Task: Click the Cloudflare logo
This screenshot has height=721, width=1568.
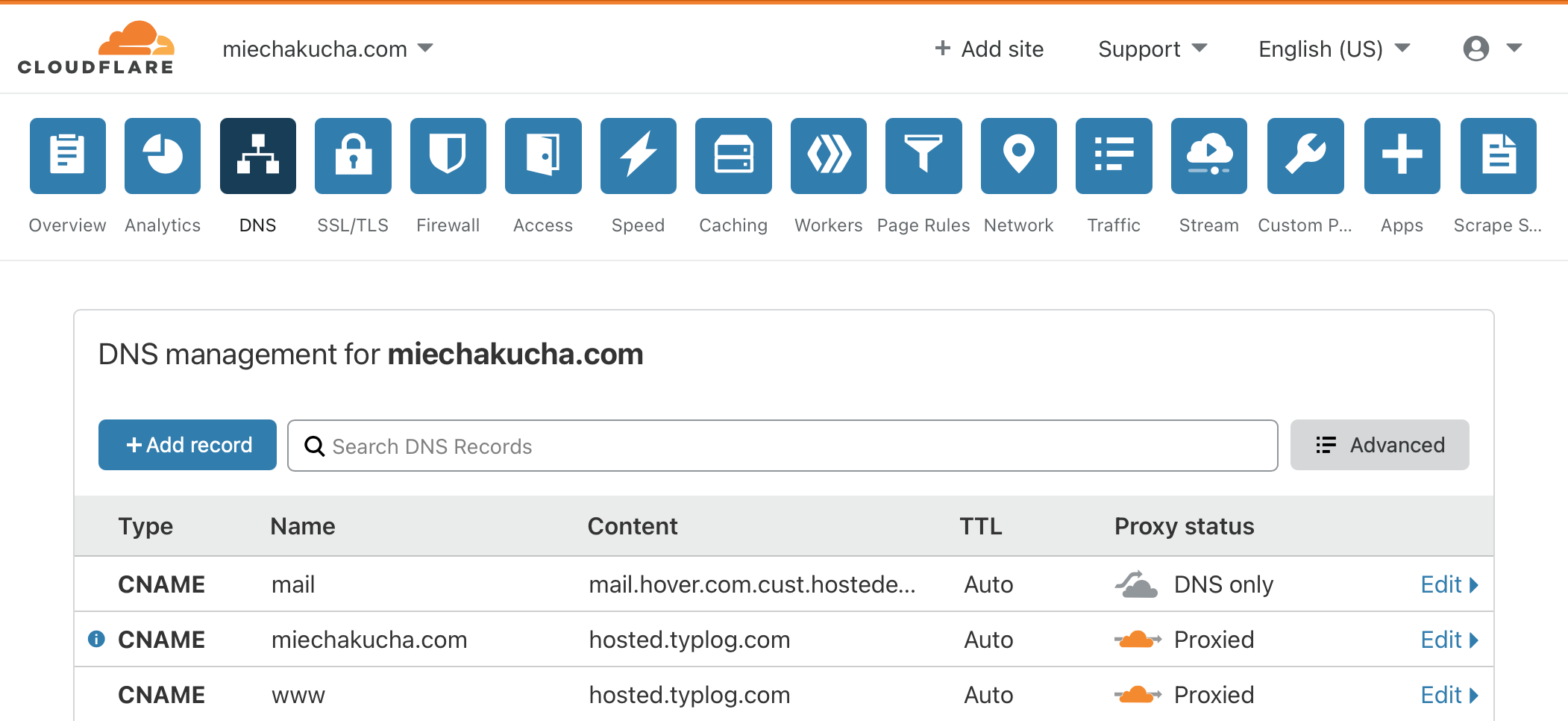Action: point(95,48)
